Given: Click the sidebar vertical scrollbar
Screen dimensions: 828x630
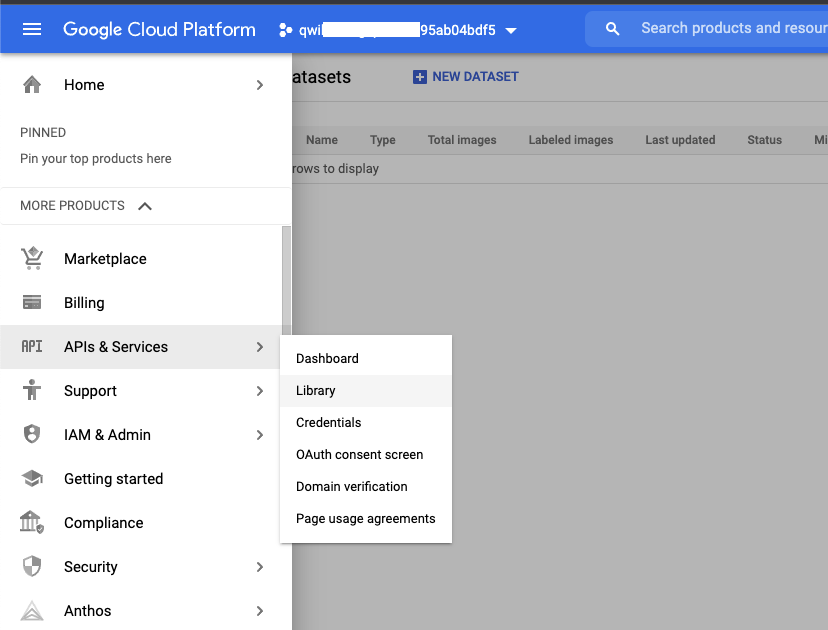Looking at the screenshot, I should [286, 280].
